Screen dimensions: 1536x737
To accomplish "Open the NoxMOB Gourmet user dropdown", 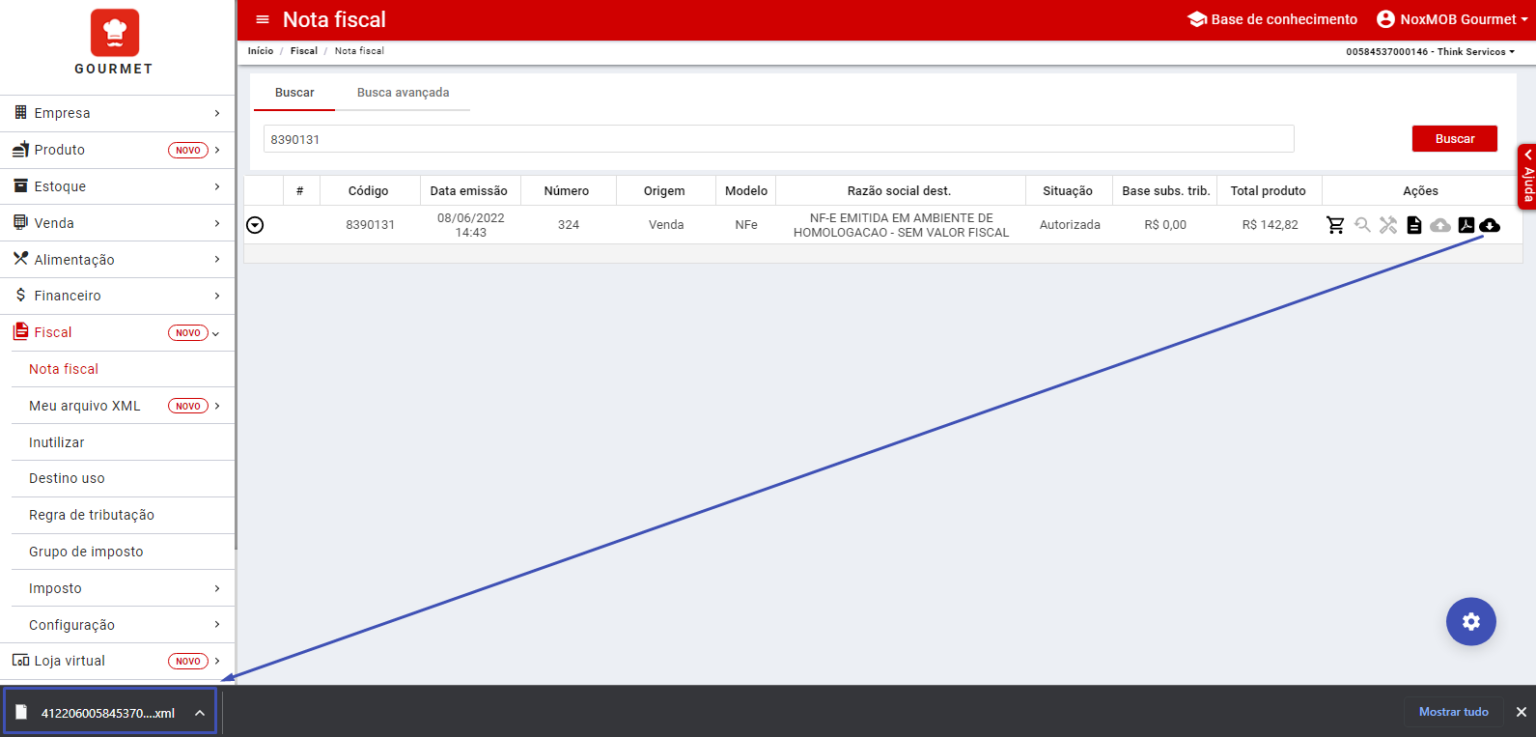I will [x=1452, y=19].
